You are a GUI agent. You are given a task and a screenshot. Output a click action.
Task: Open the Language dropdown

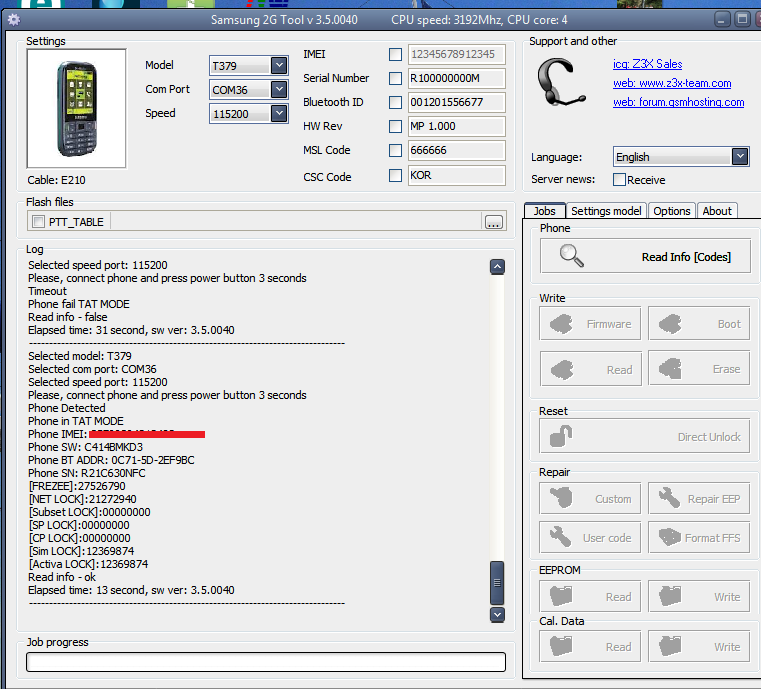coord(740,156)
